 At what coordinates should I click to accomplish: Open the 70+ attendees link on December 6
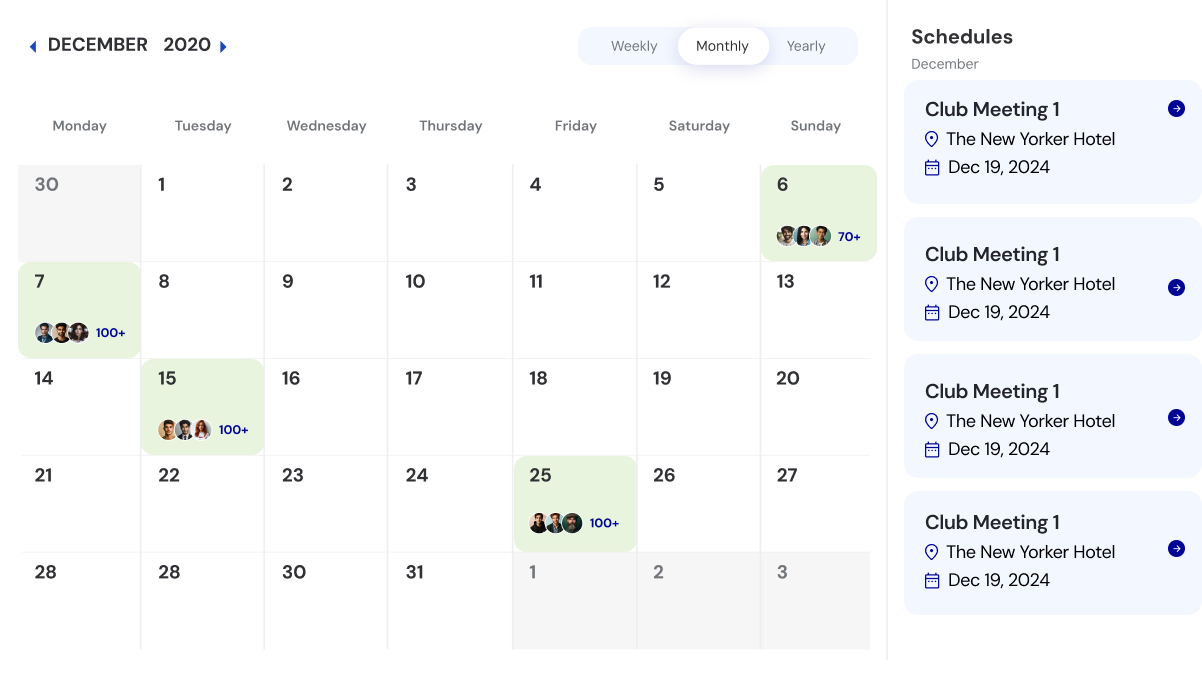coord(849,237)
